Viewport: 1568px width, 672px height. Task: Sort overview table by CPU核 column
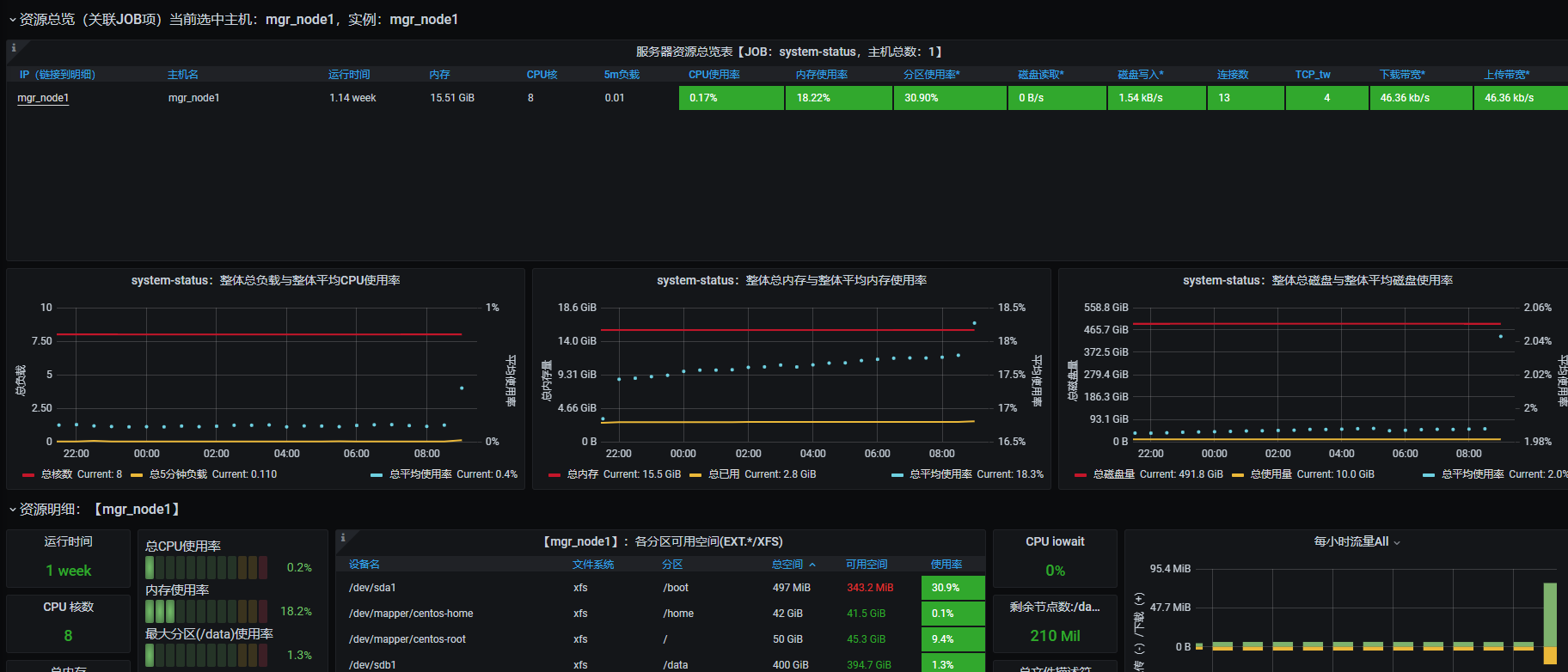click(x=542, y=75)
